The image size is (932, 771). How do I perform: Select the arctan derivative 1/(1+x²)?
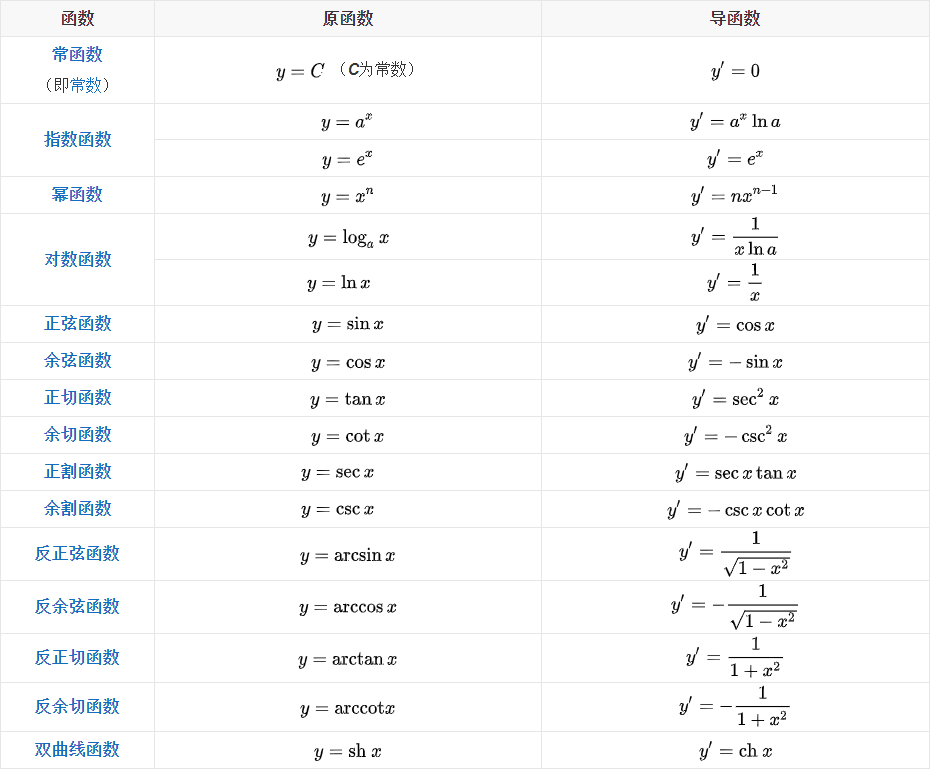point(735,658)
